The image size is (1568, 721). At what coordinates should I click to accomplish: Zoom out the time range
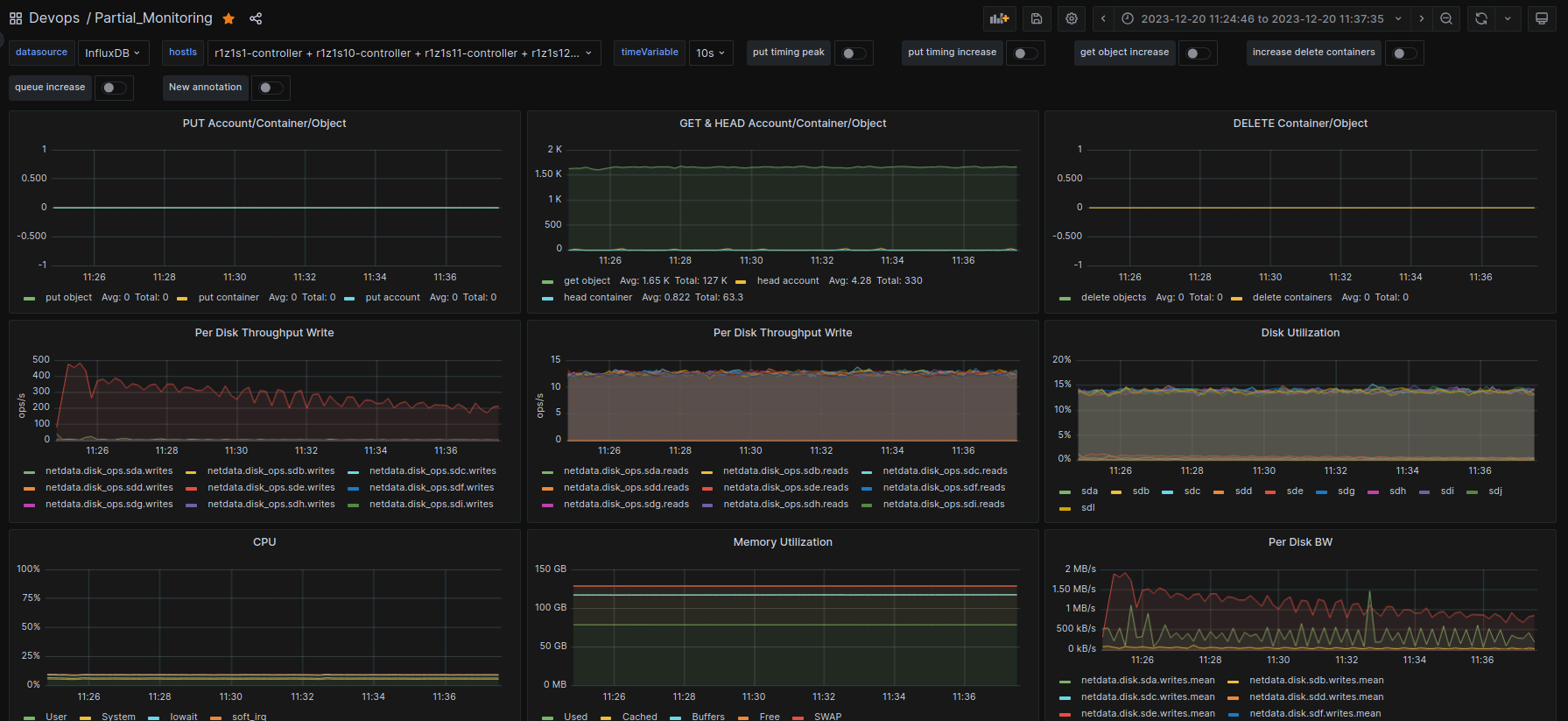pos(1446,18)
